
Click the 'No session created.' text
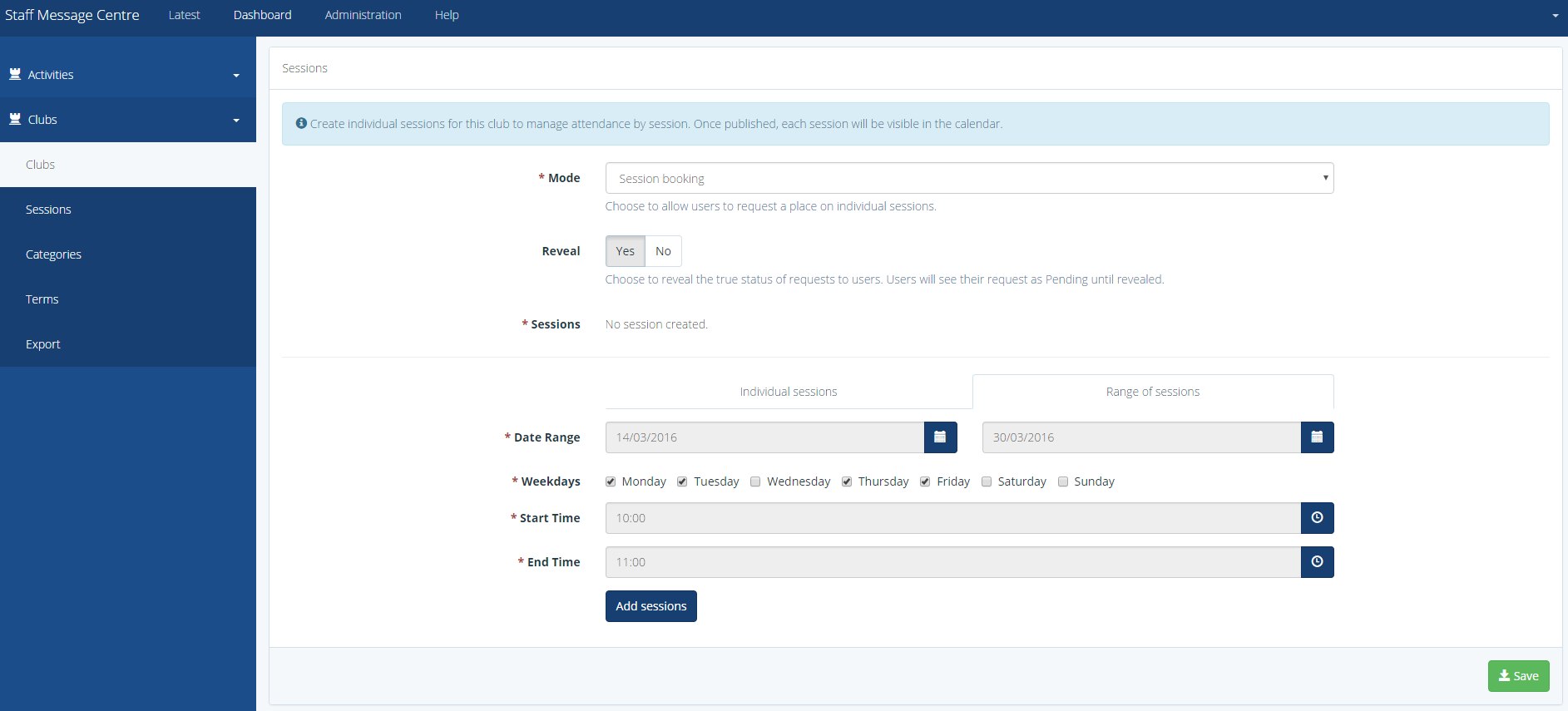point(656,324)
